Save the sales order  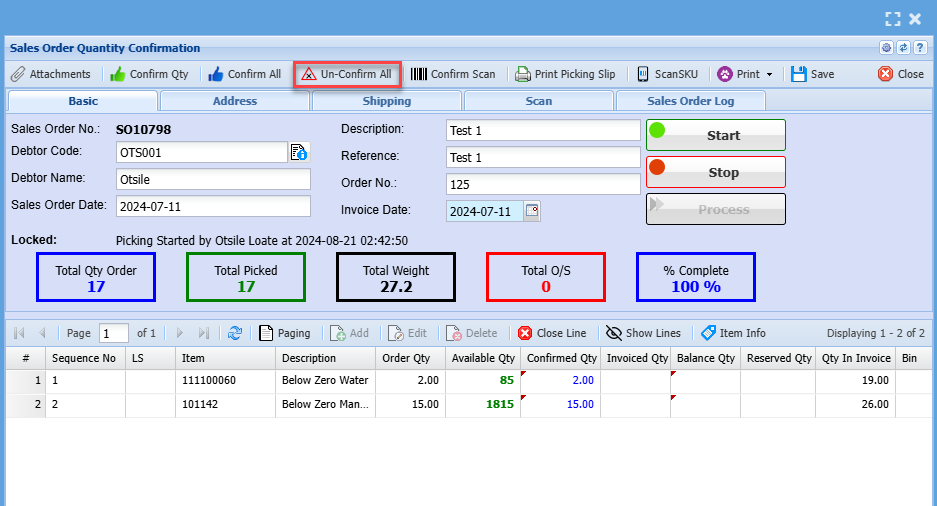click(812, 74)
